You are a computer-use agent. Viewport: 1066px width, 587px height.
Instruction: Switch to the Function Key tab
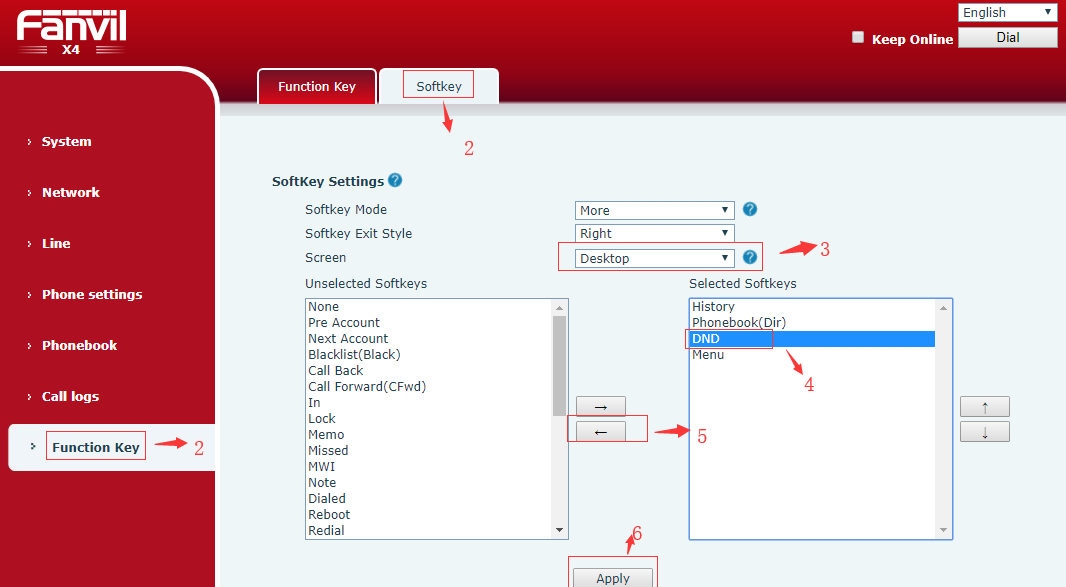pyautogui.click(x=316, y=87)
